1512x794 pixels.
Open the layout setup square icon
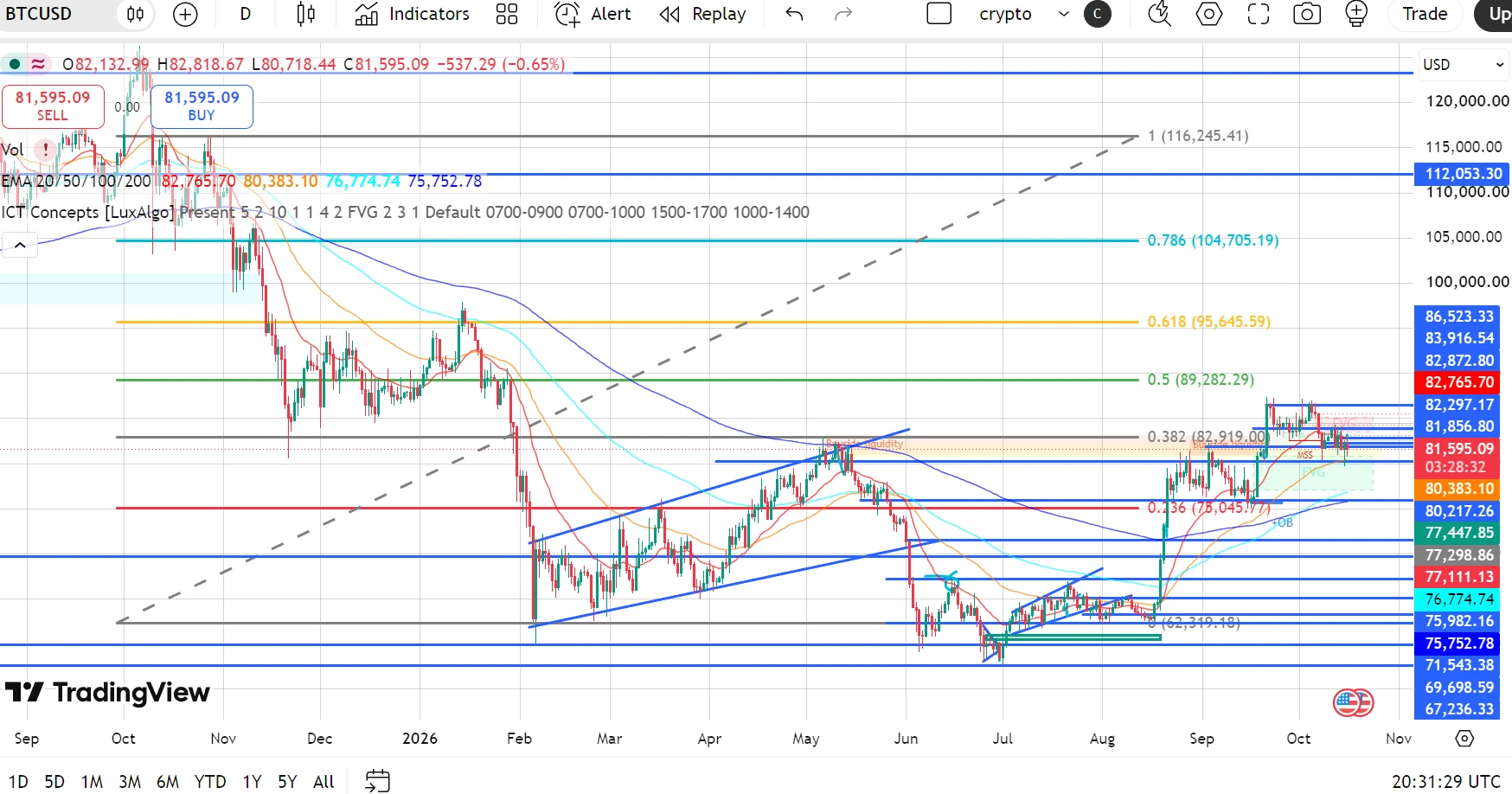(939, 14)
